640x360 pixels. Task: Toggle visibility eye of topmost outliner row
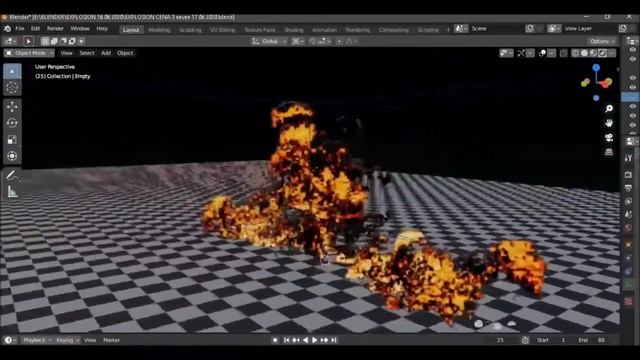coord(633,49)
